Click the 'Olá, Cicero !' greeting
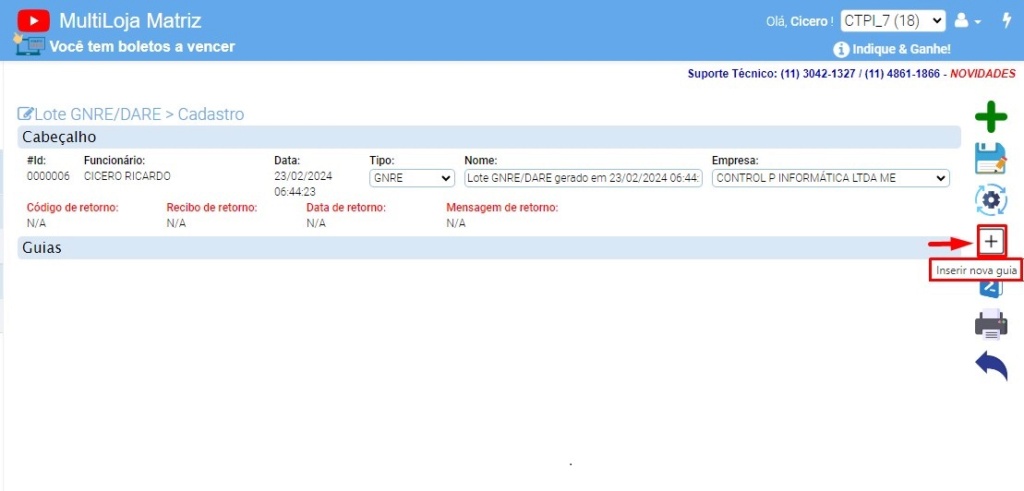Image resolution: width=1024 pixels, height=491 pixels. pos(799,21)
